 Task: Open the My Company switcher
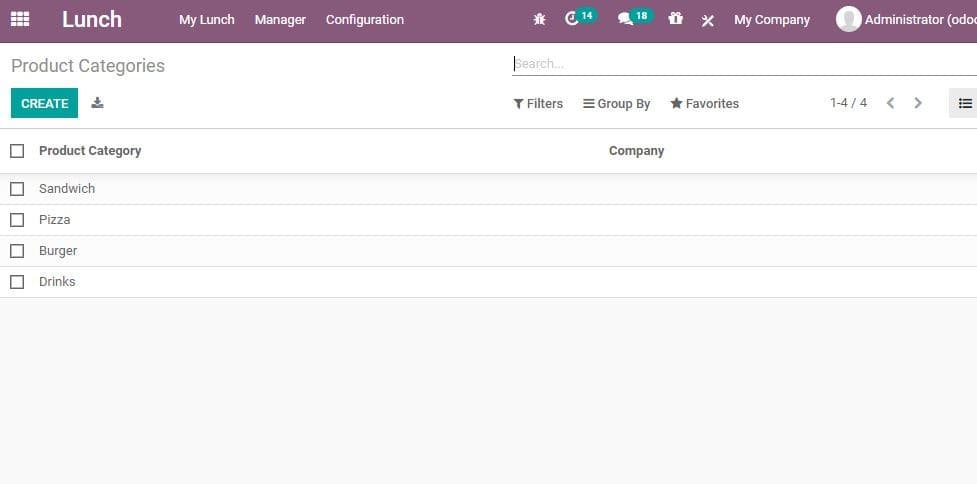[x=771, y=20]
